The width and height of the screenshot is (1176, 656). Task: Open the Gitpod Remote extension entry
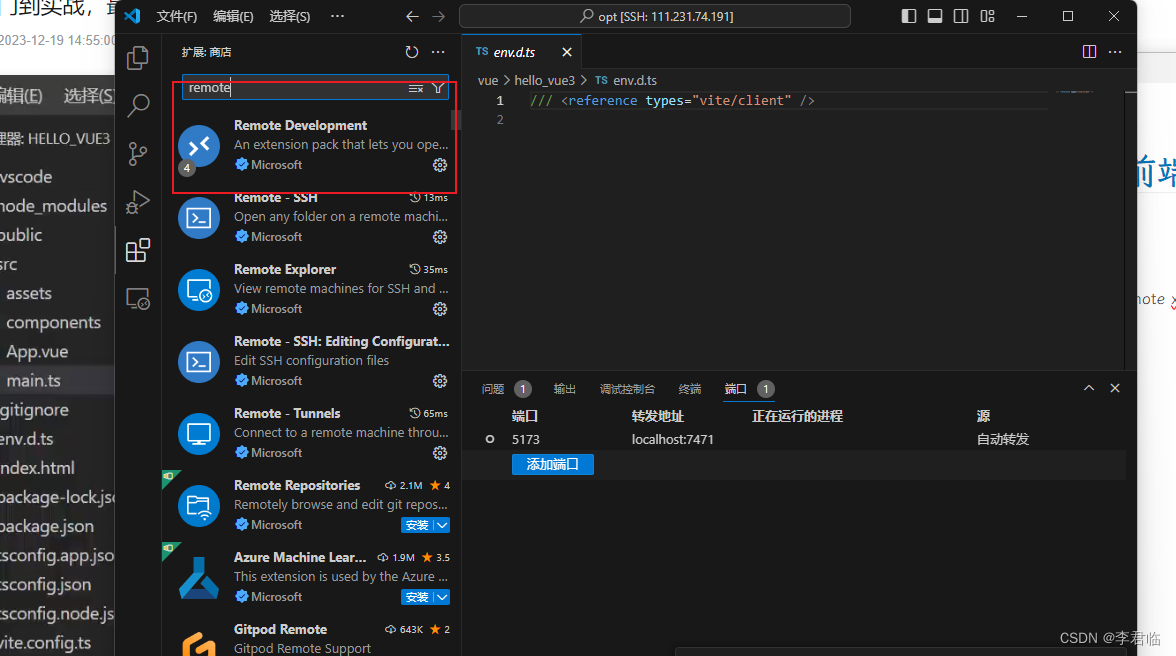(x=313, y=637)
